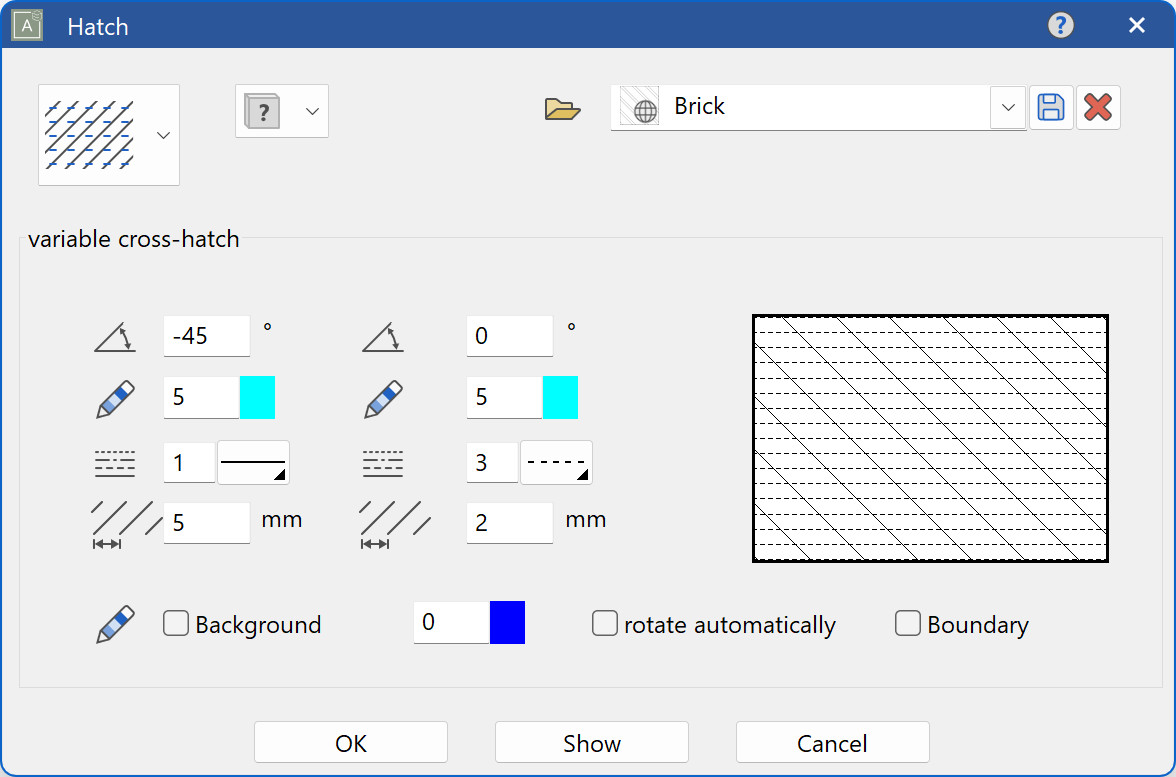Enable the Boundary checkbox
The image size is (1176, 777).
point(907,623)
